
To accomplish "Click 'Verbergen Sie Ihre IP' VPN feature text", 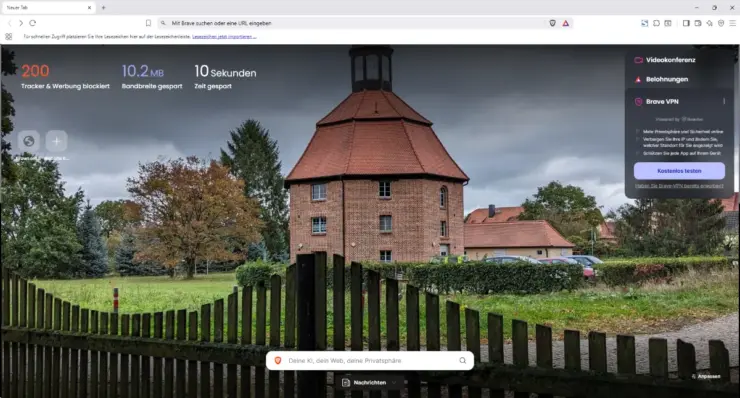I will coord(682,143).
